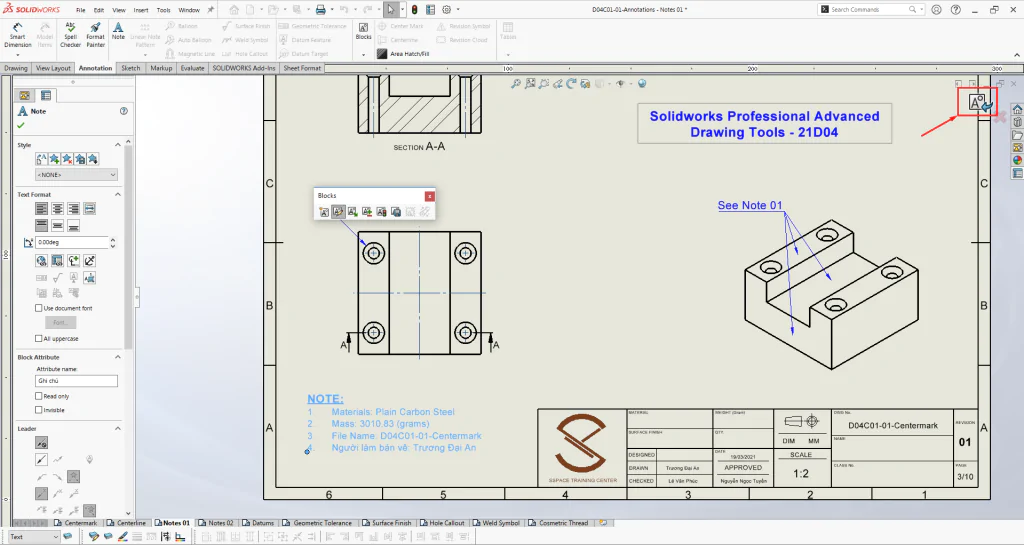Expand Blocks ribbon dropdown arrow
The image size is (1024, 545).
[x=363, y=55]
